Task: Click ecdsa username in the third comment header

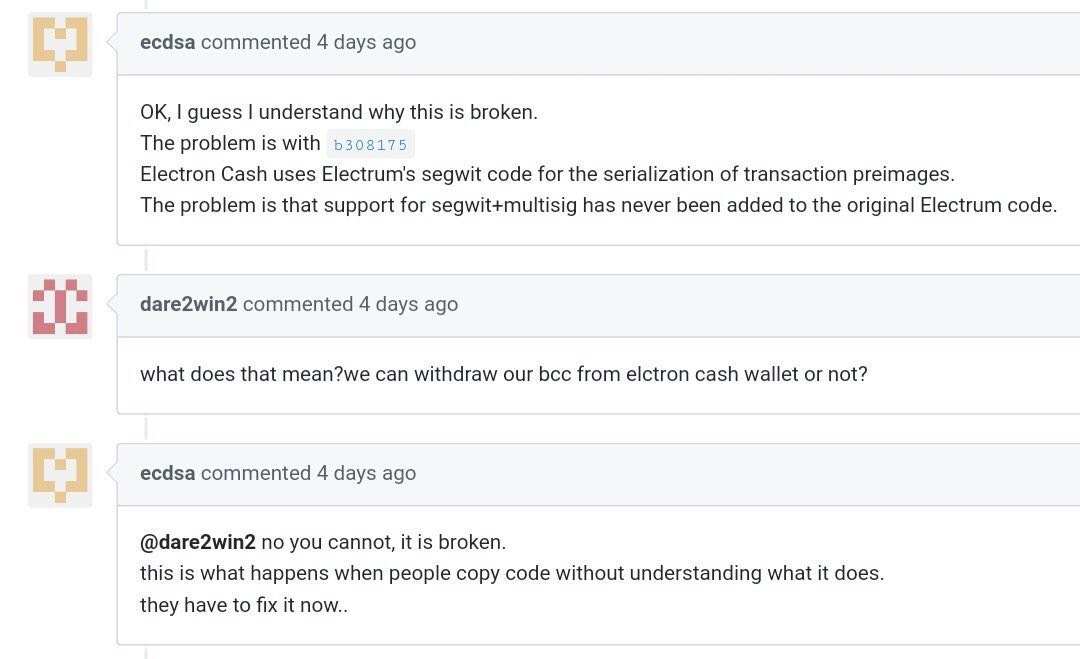Action: point(167,473)
